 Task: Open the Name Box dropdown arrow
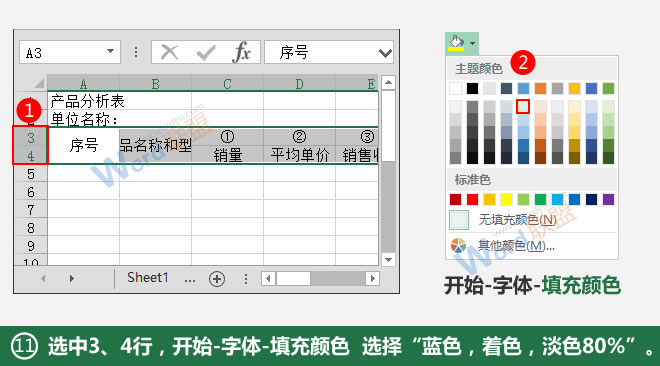[x=110, y=51]
